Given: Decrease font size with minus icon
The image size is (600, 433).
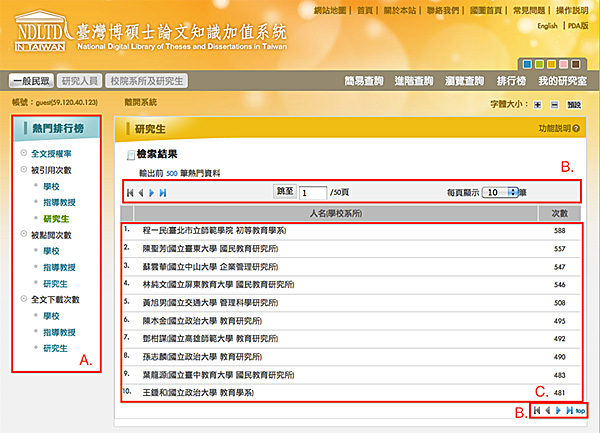Looking at the screenshot, I should tap(552, 103).
